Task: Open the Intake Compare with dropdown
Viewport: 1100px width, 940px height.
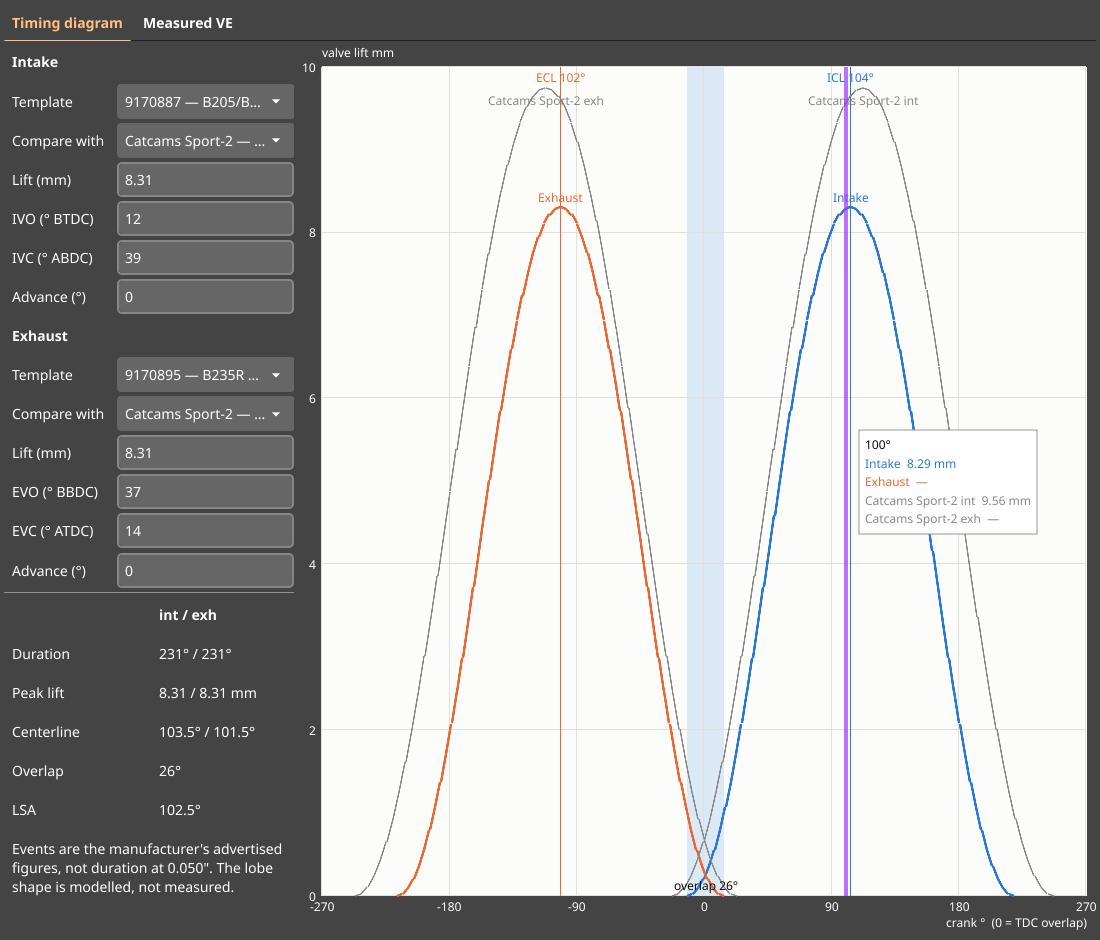Action: [205, 141]
